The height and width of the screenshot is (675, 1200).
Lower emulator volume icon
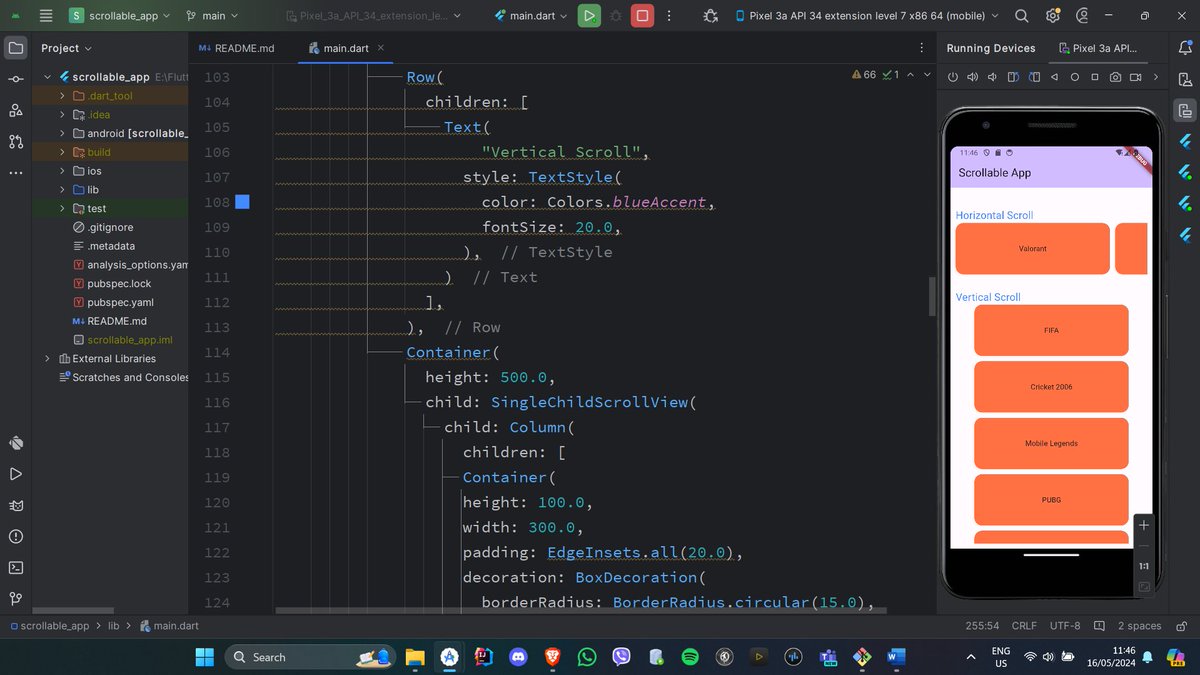992,77
